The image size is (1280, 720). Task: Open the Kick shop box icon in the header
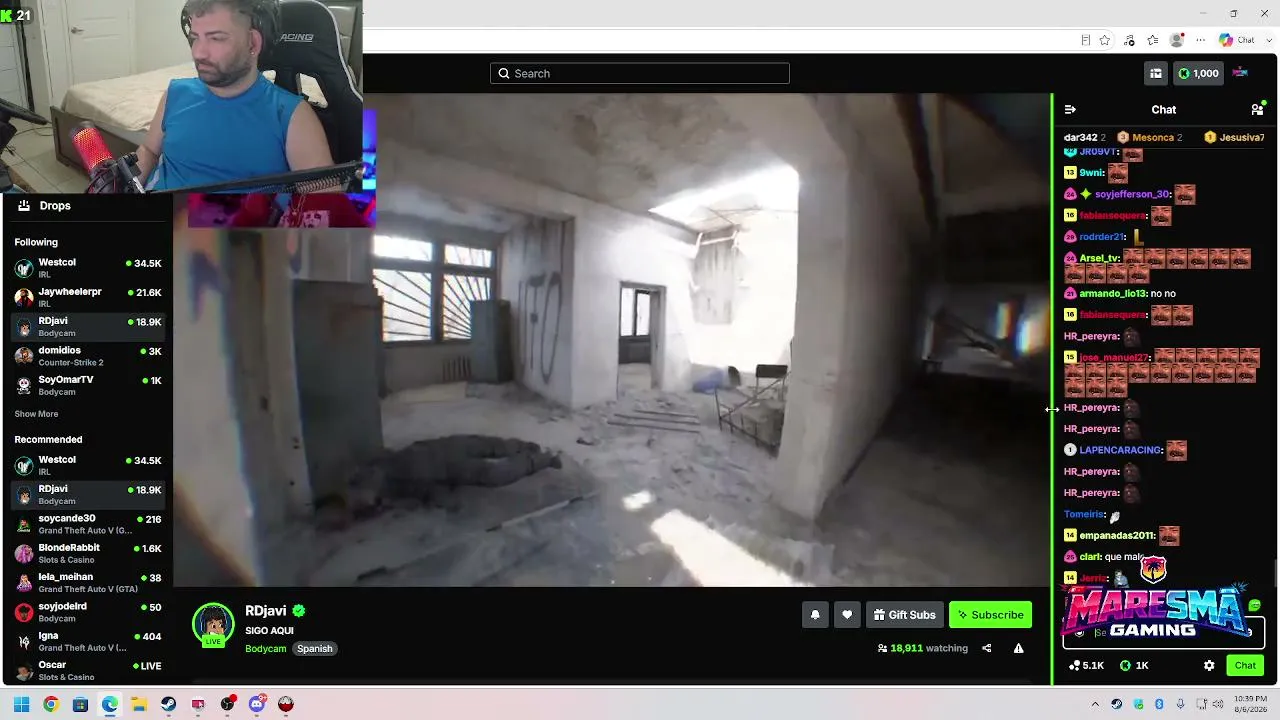[x=1156, y=73]
